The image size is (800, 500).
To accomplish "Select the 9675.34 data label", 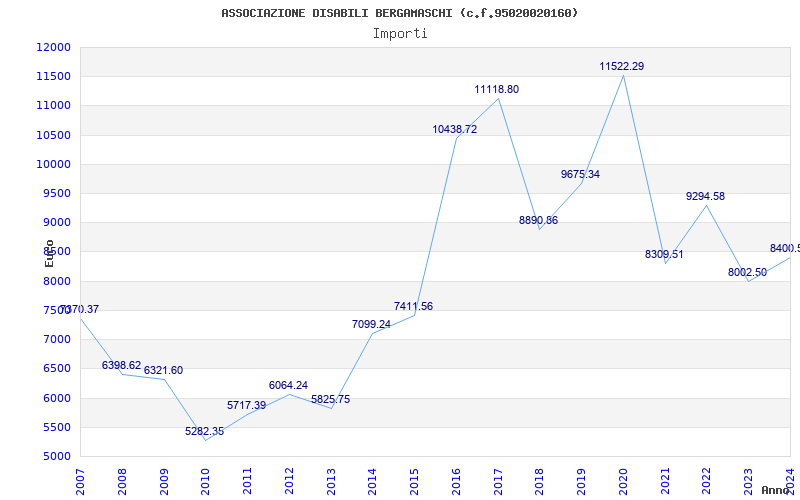I will click(x=580, y=174).
